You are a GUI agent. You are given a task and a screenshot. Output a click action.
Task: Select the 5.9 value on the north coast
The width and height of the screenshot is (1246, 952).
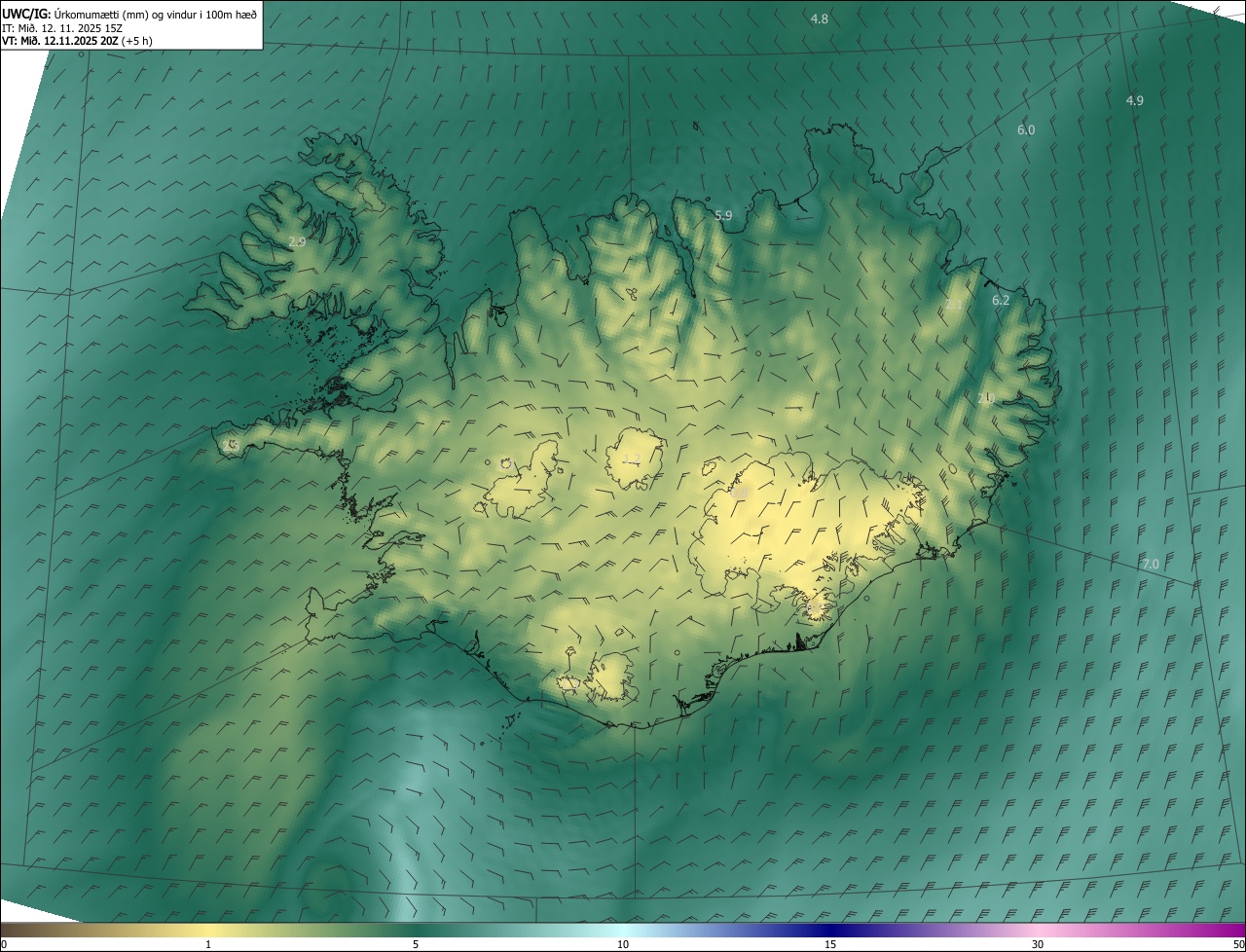click(x=723, y=216)
